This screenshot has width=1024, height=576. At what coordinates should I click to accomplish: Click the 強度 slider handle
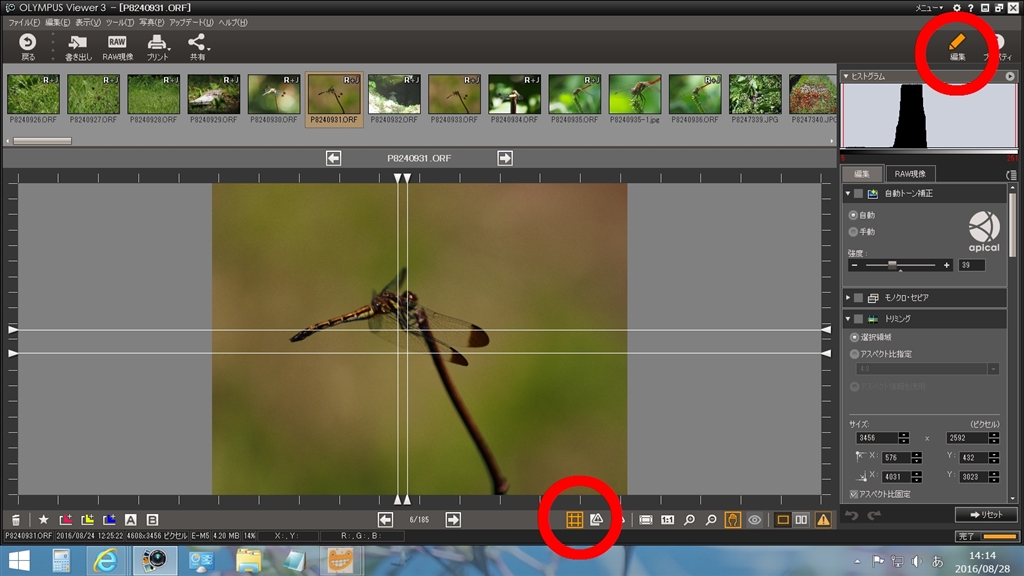click(x=893, y=266)
